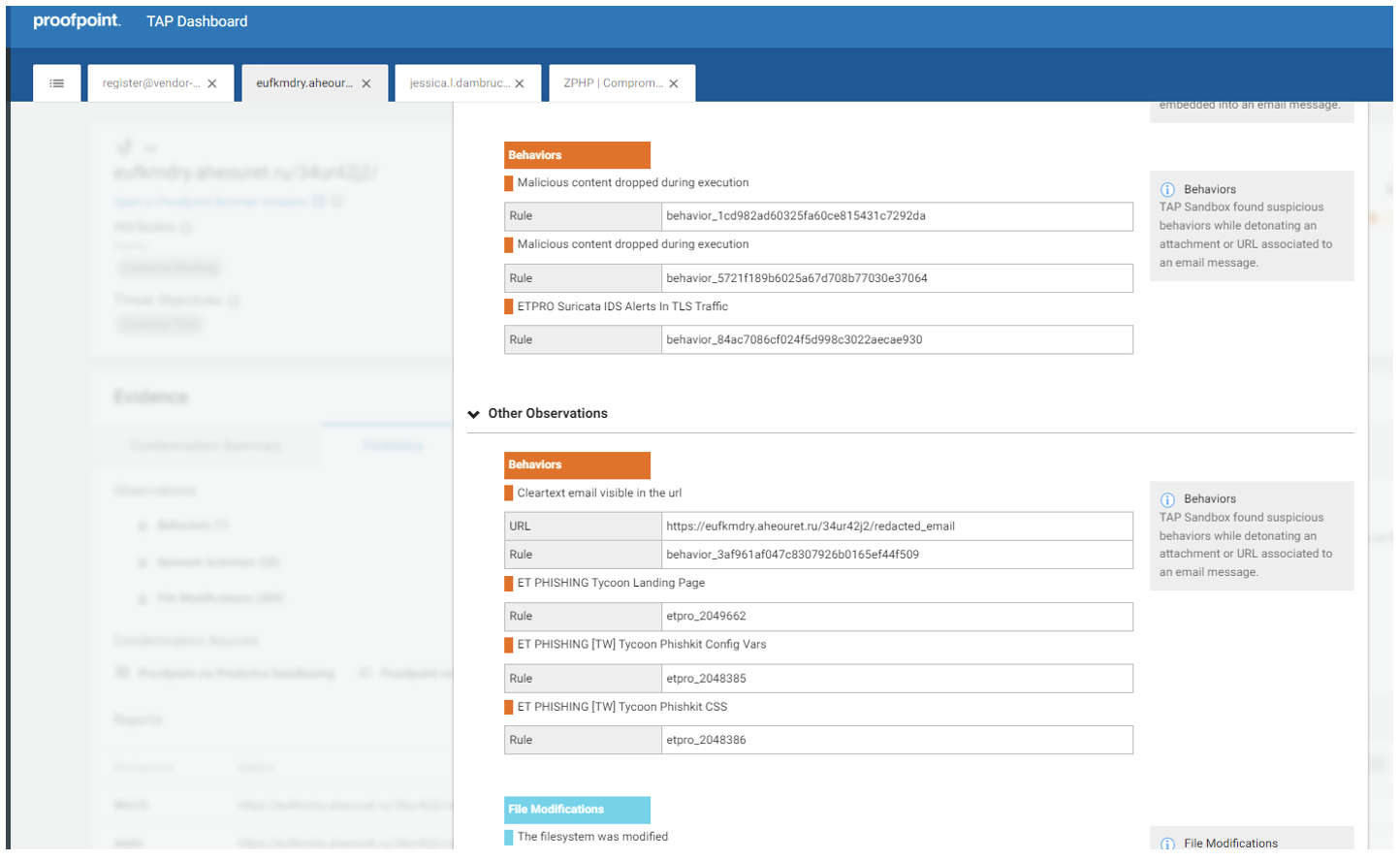Close the eufkmdry.aheour tab

click(x=366, y=84)
